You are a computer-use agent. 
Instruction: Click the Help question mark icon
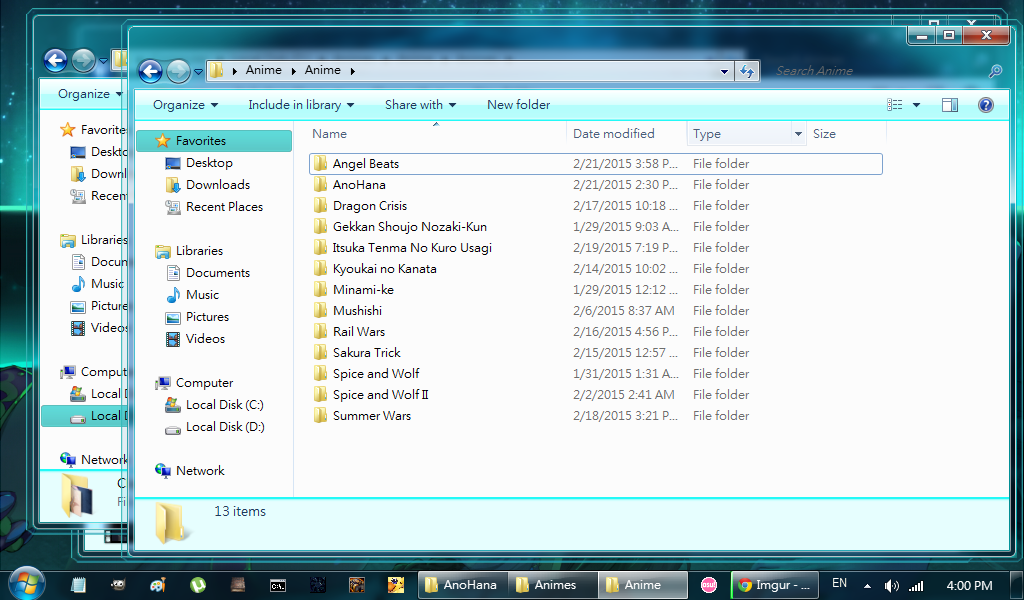pyautogui.click(x=985, y=105)
